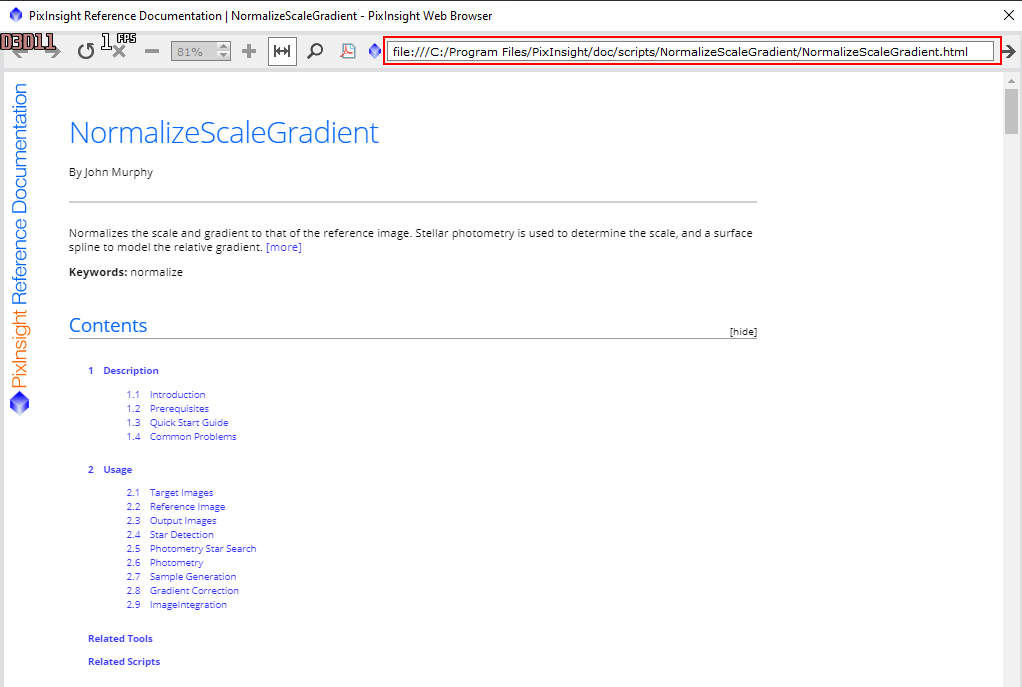Hide the Contents section
Screen dimensions: 1022x687
tap(743, 332)
